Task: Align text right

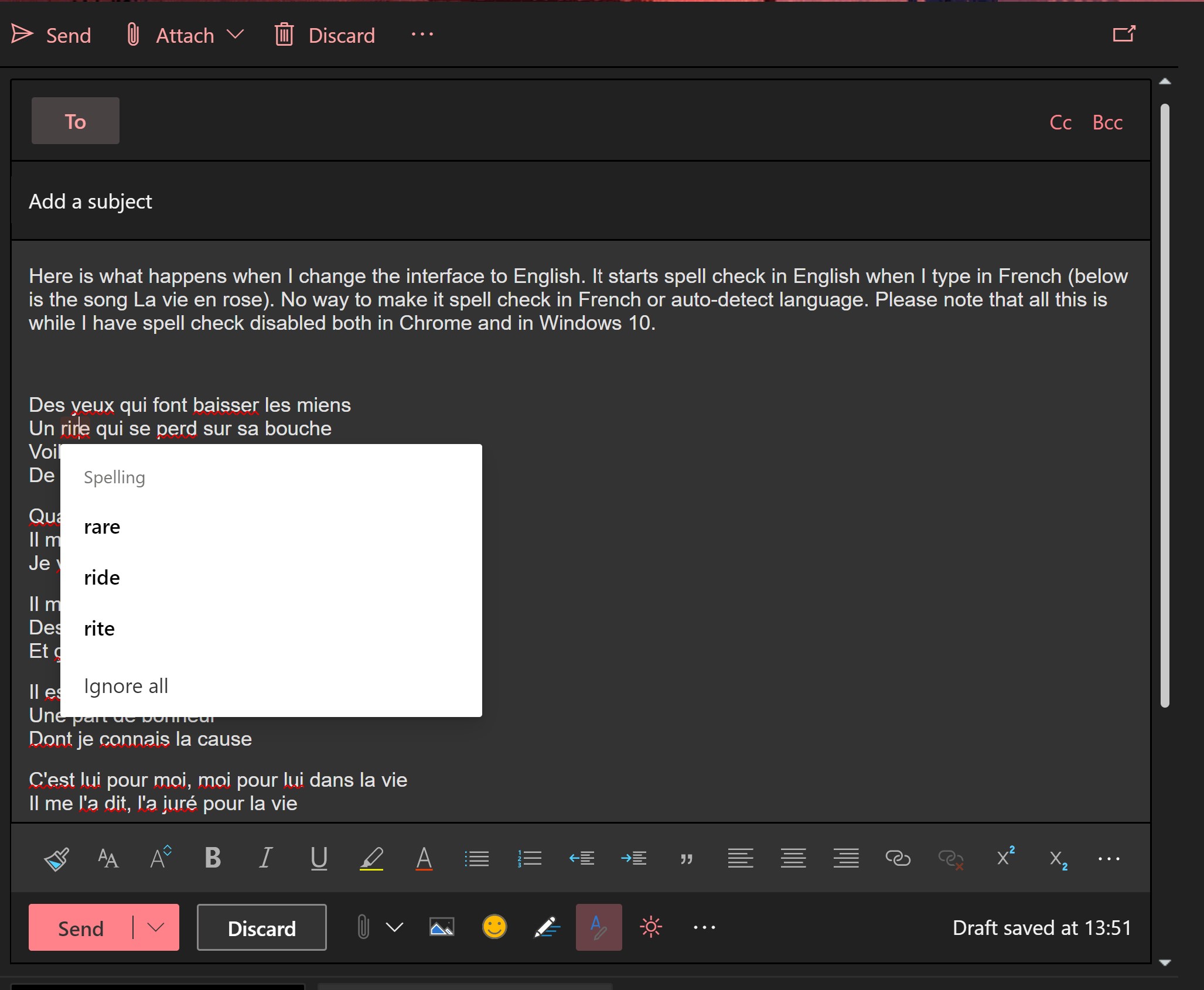Action: point(846,859)
